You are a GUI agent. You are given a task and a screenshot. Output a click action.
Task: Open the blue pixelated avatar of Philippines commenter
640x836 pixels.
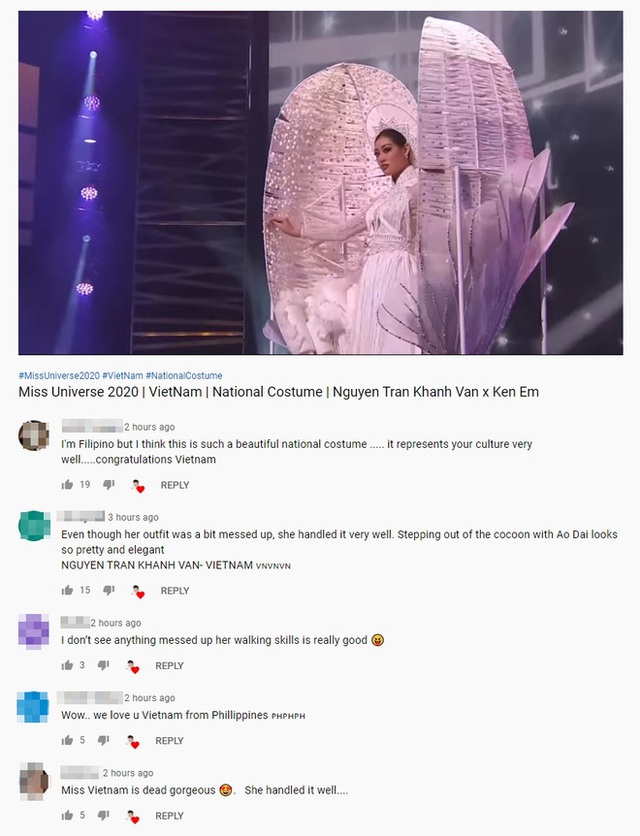(33, 706)
